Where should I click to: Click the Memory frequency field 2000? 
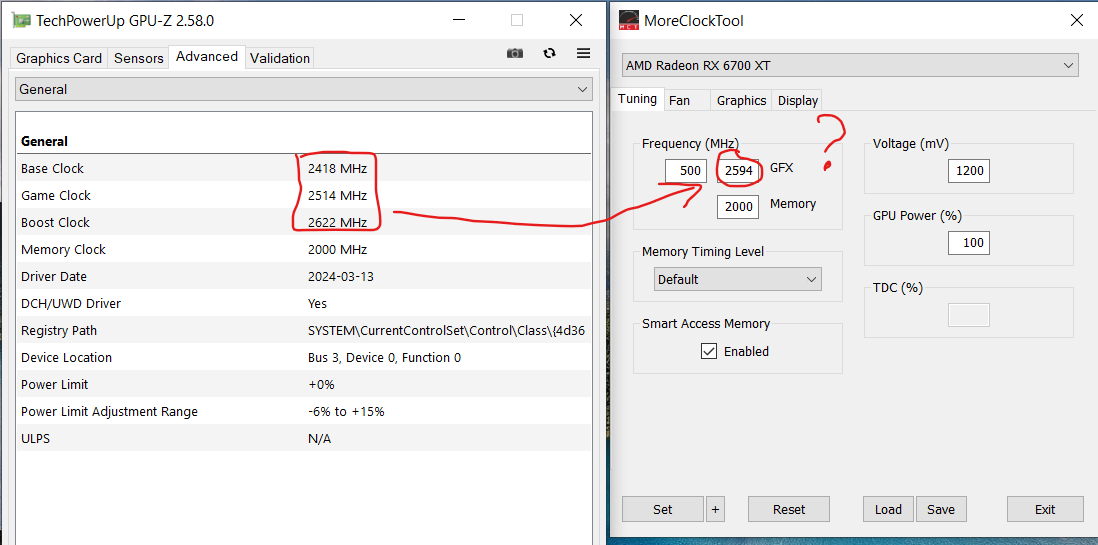point(738,207)
